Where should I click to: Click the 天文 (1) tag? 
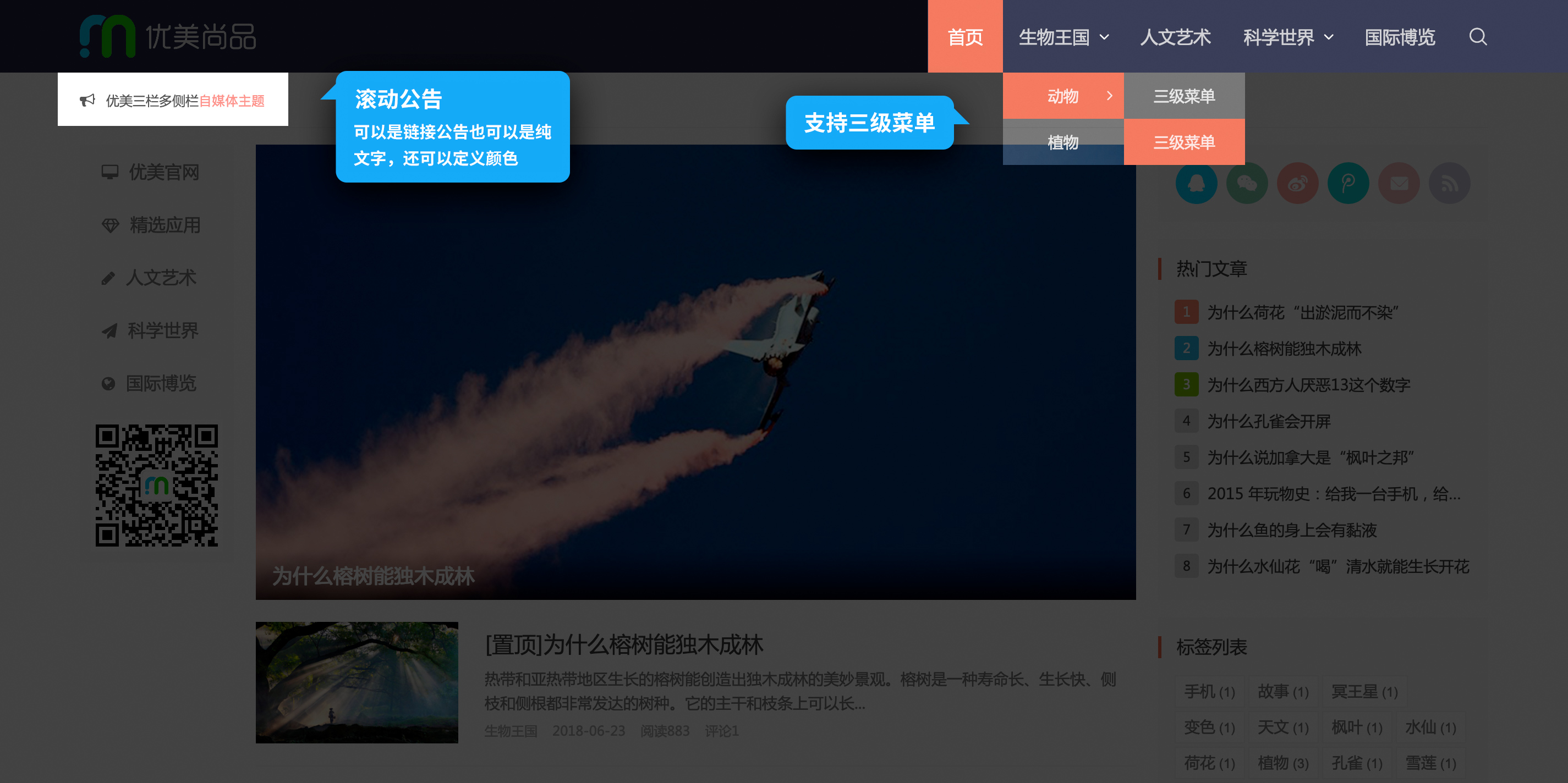(1282, 727)
